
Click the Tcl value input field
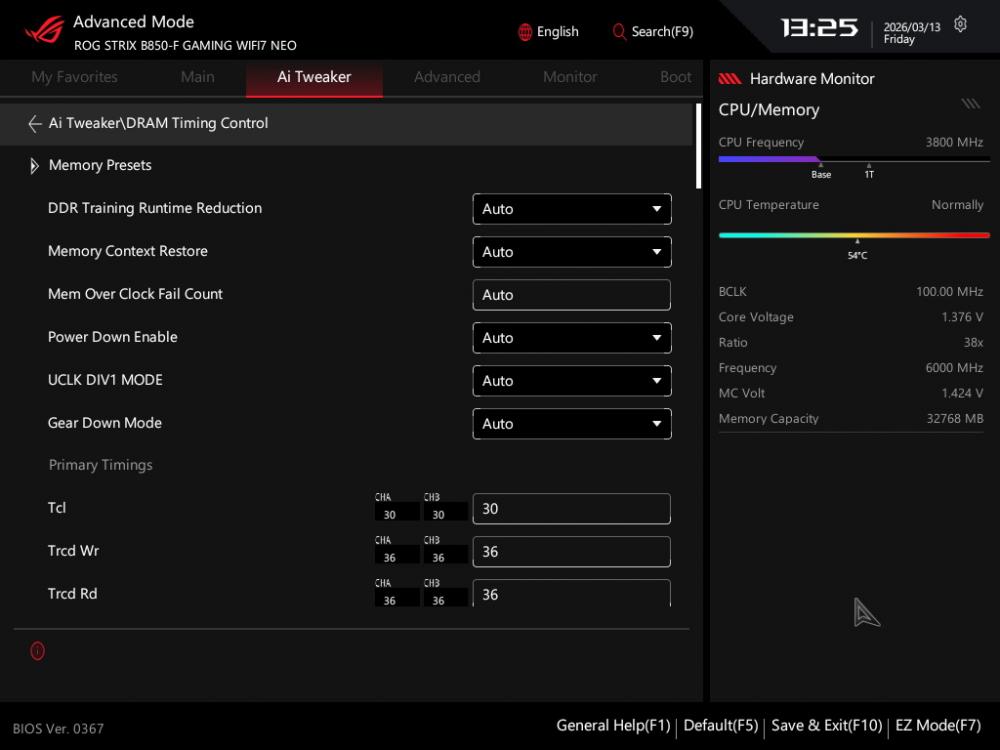point(571,509)
